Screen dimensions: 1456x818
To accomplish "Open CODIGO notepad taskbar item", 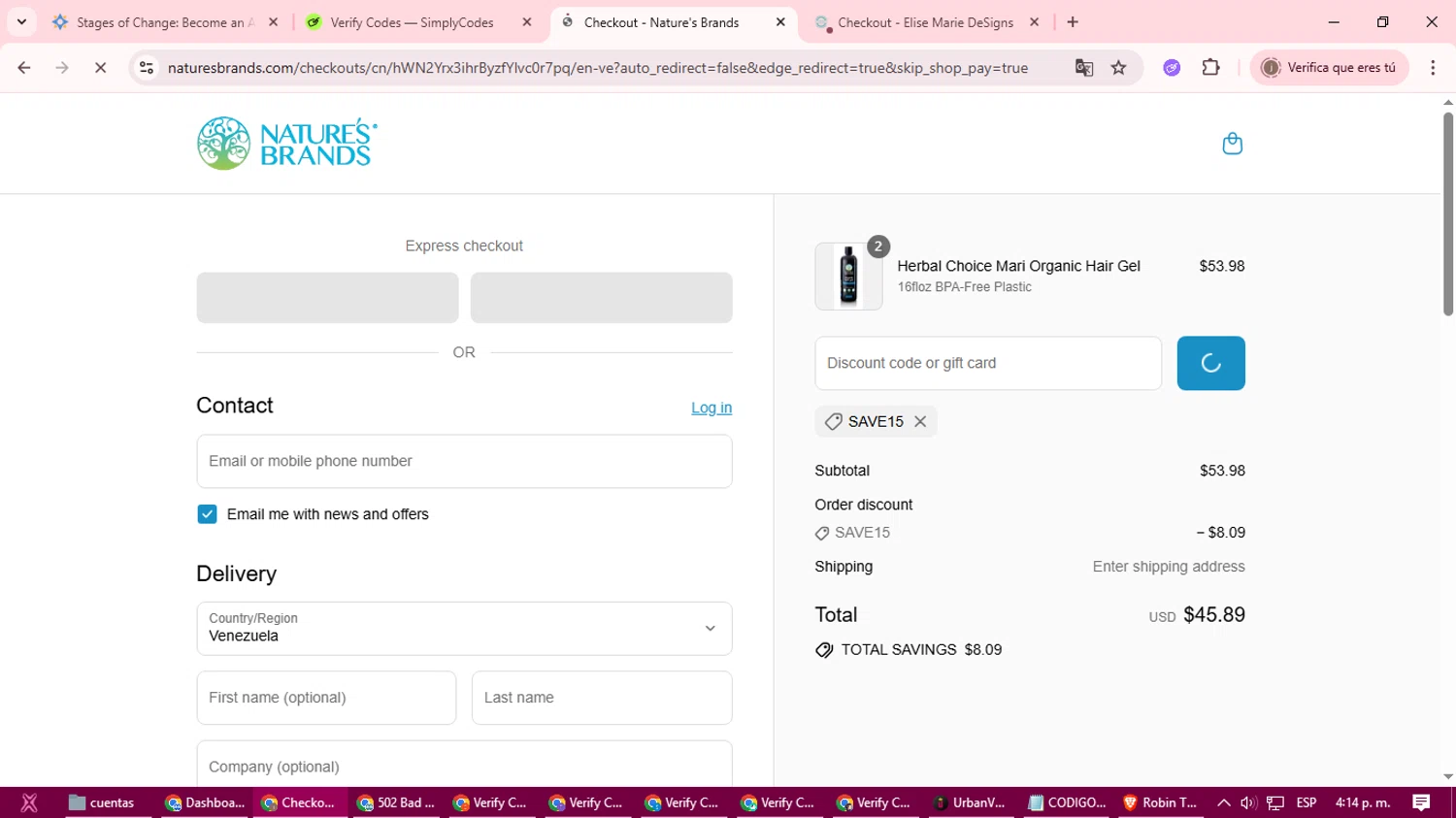I will 1067,802.
